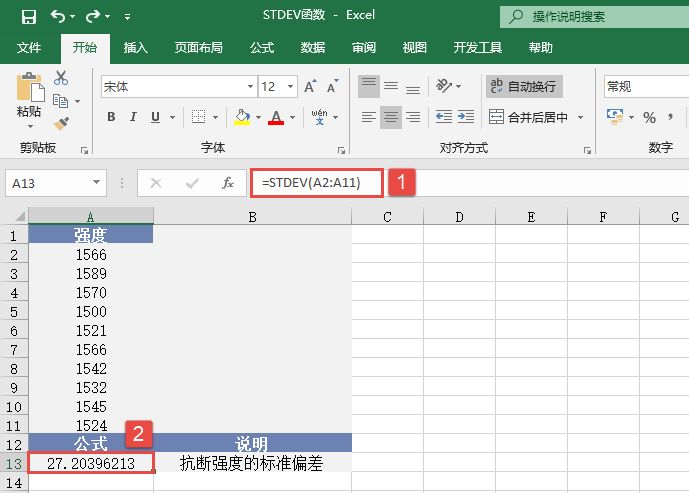This screenshot has height=493, width=689.
Task: Select the Format Painter brush
Action: [61, 123]
